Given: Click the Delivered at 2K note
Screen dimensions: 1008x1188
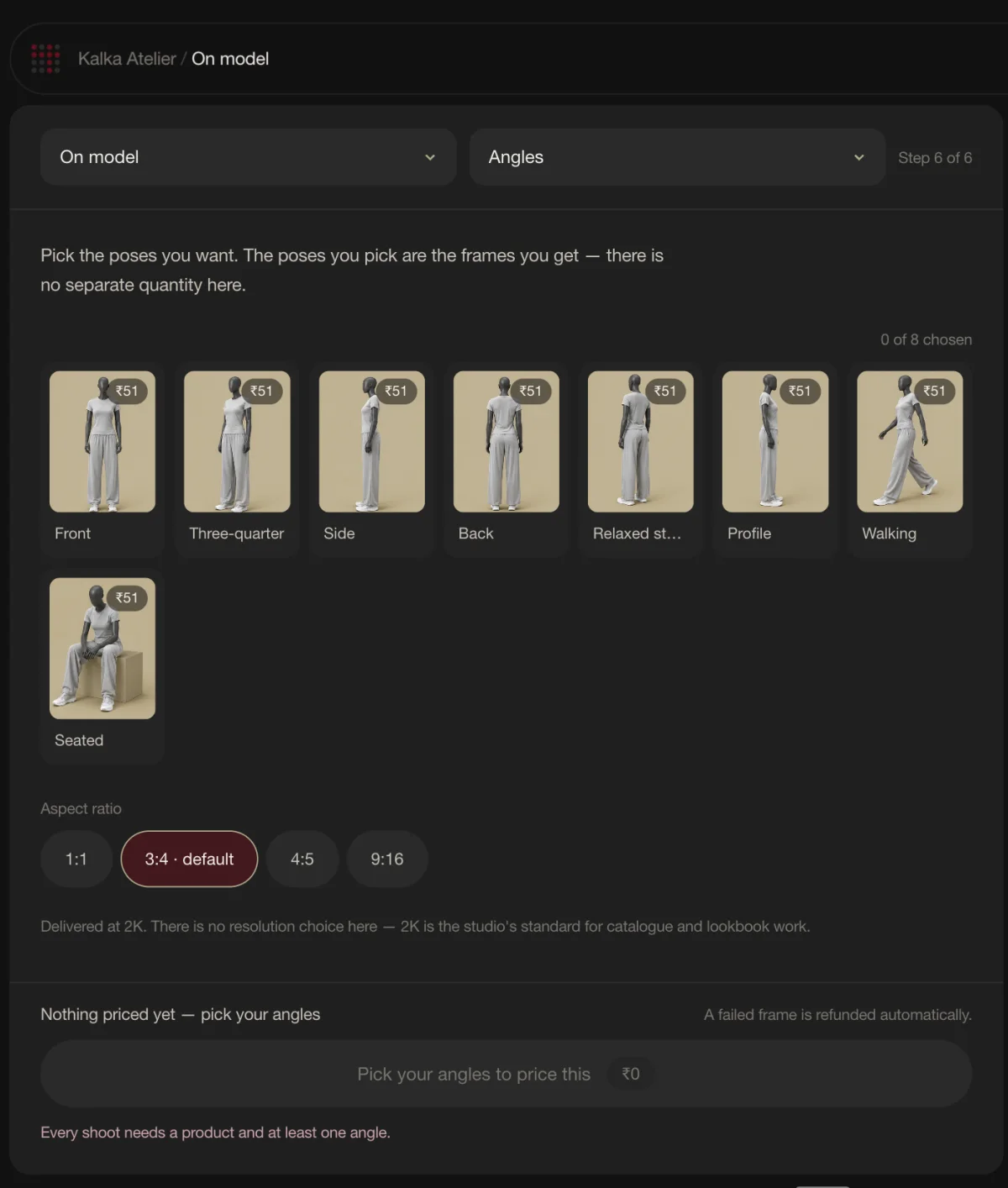Looking at the screenshot, I should tap(425, 926).
